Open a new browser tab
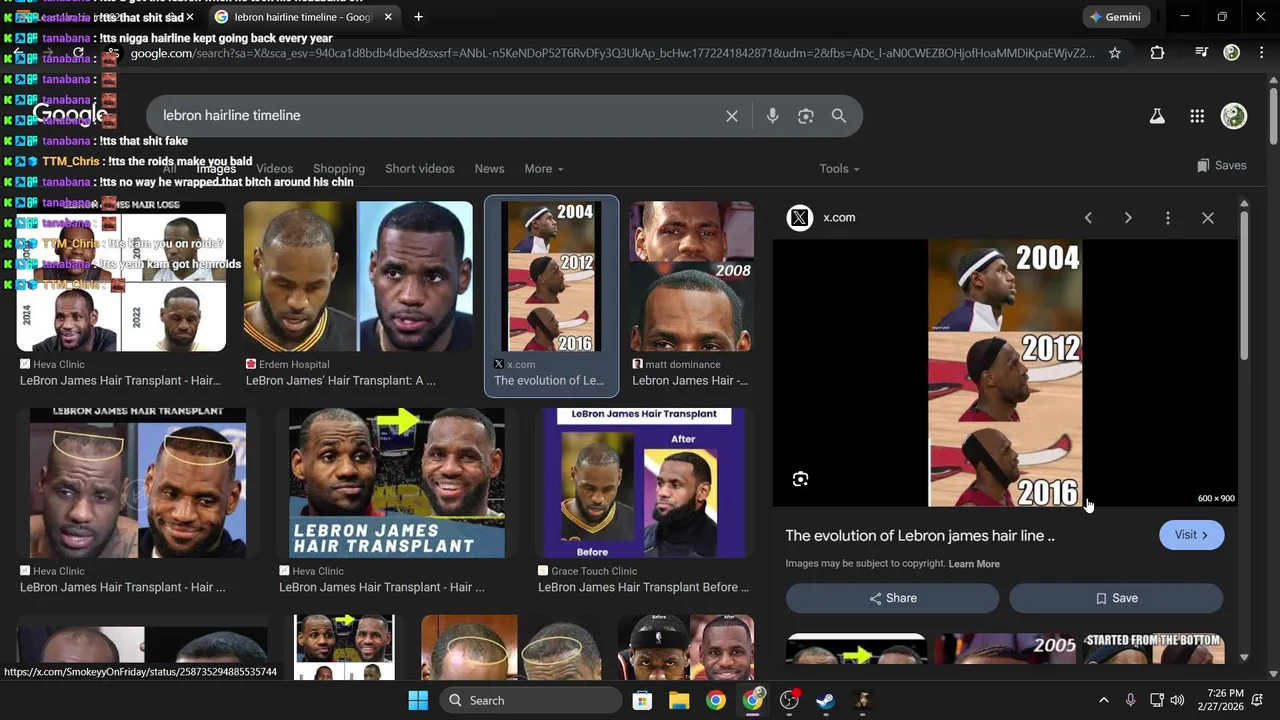1280x720 pixels. tap(418, 17)
